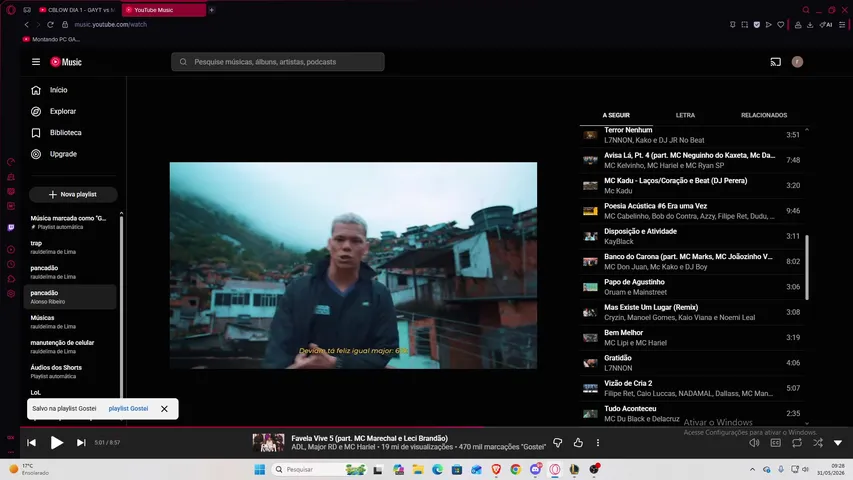Viewport: 853px width, 480px height.
Task: Dislike the current song
Action: coord(558,442)
